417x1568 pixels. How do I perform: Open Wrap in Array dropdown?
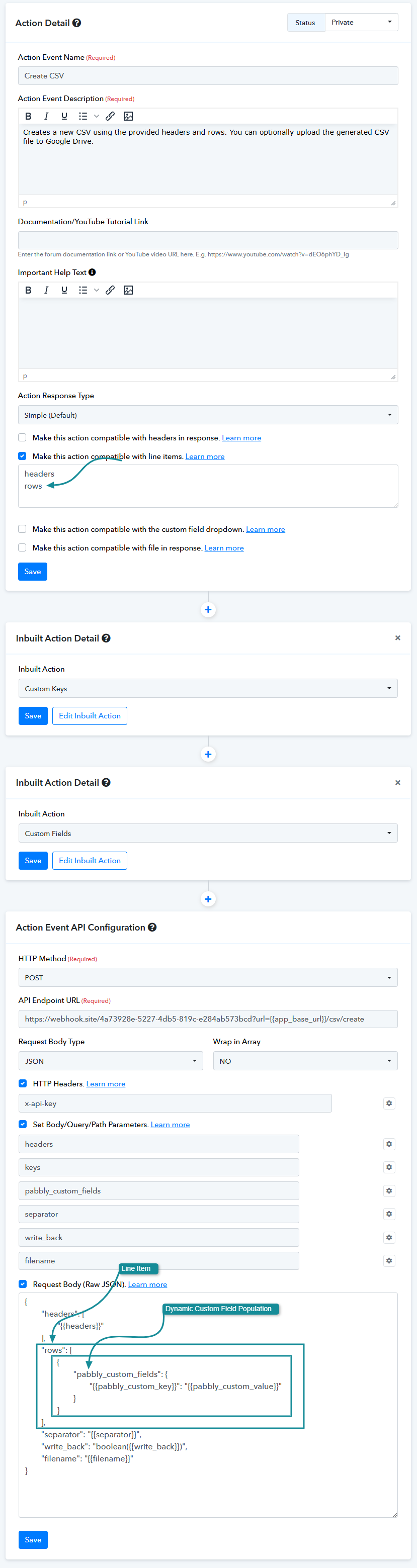(304, 1061)
